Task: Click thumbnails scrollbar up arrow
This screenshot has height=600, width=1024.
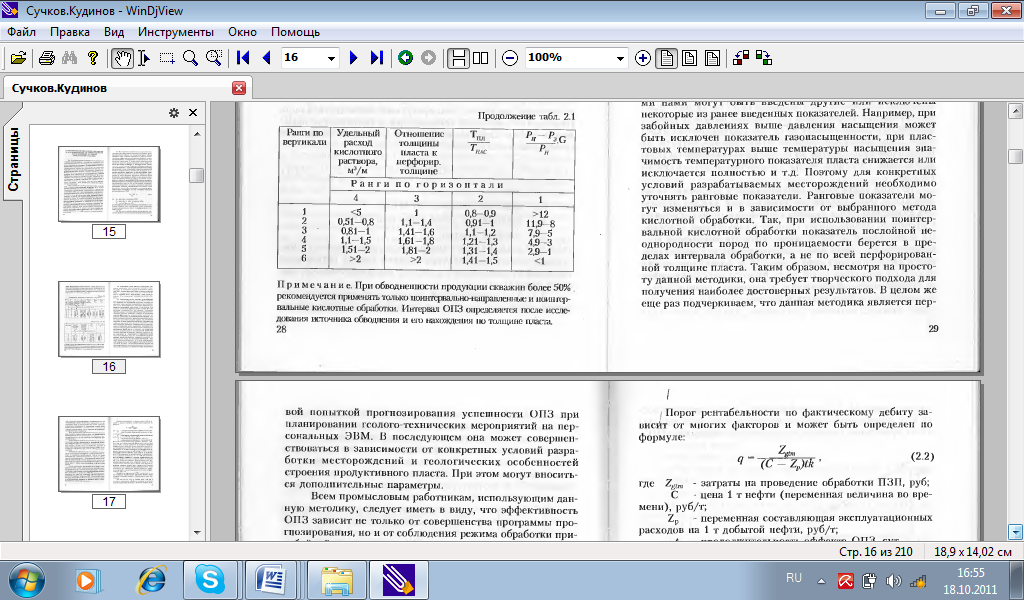Action: 197,134
